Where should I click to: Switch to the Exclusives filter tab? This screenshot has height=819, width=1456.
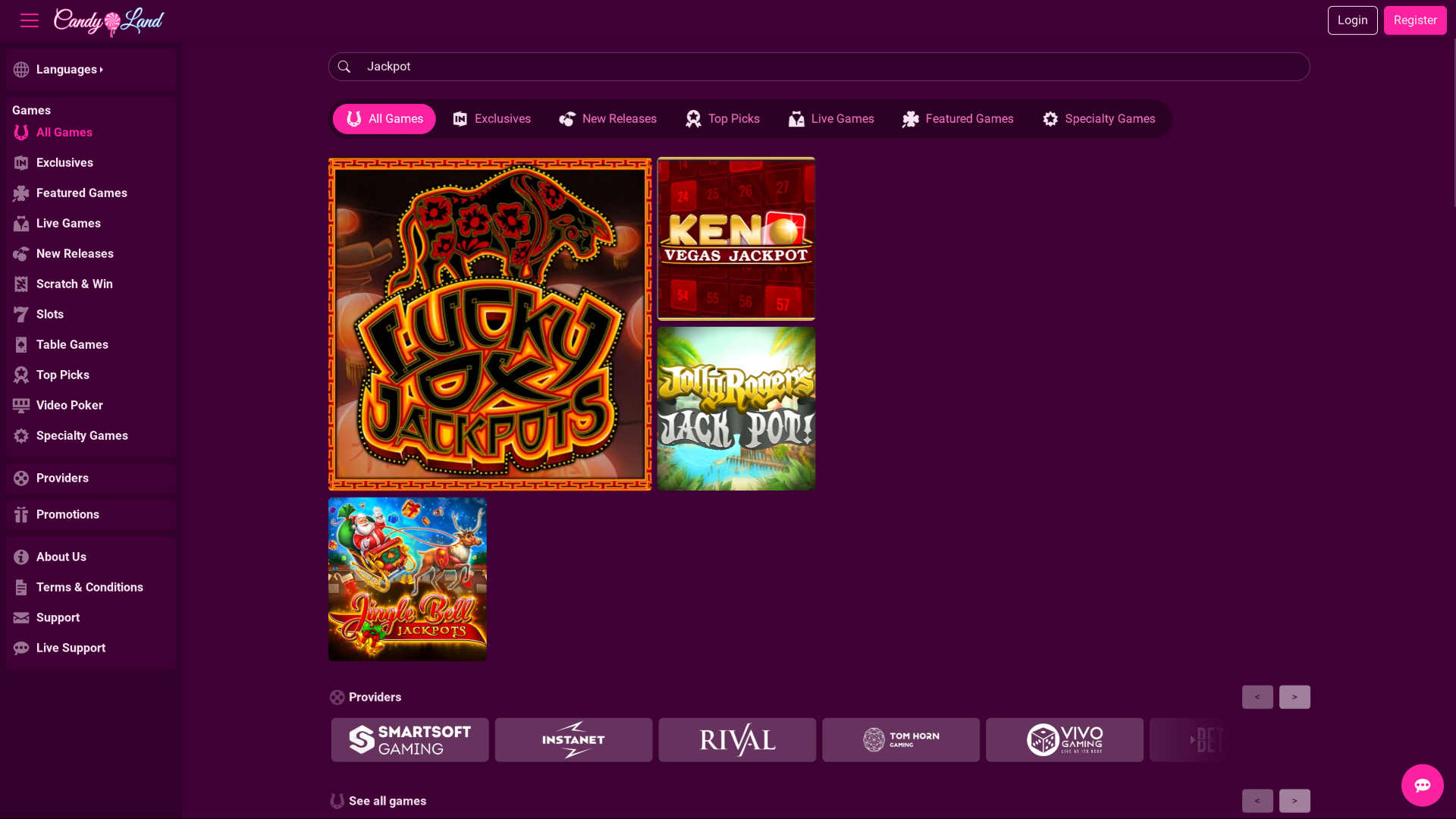click(491, 118)
